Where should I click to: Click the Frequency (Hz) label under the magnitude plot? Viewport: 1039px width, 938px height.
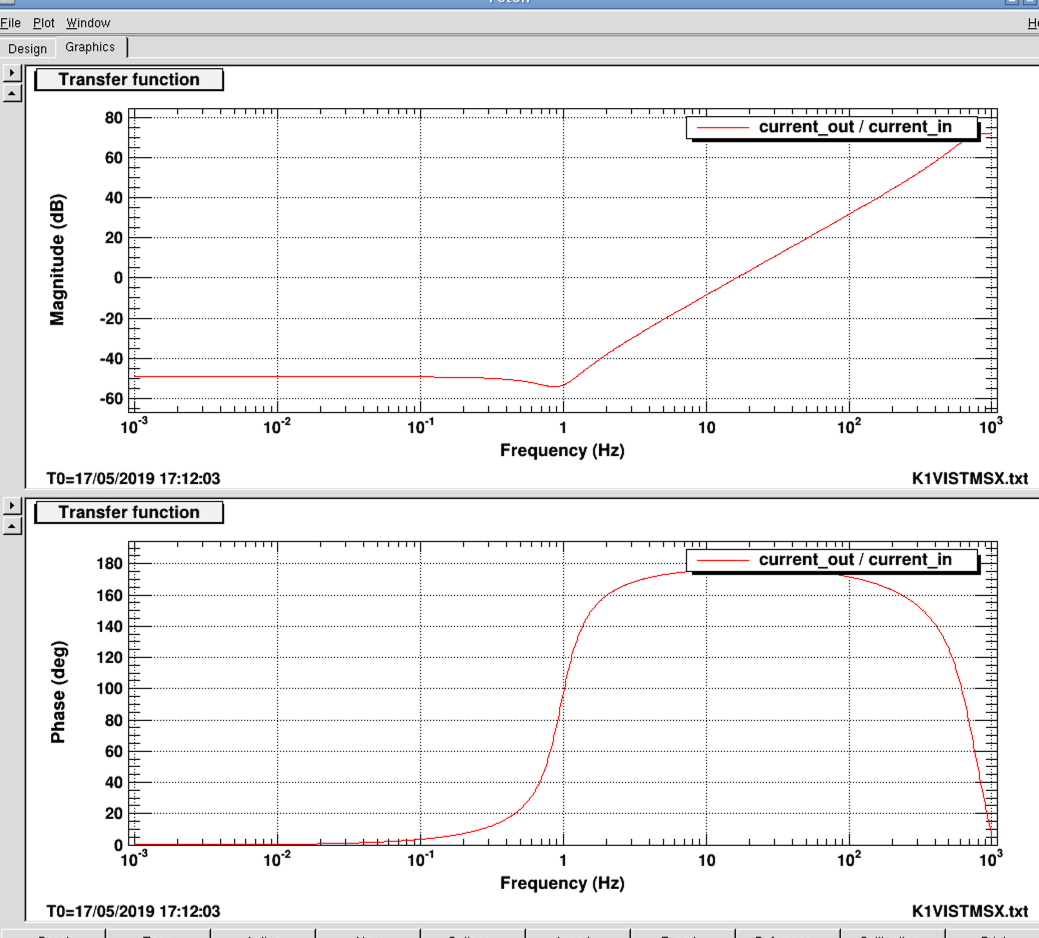[562, 450]
